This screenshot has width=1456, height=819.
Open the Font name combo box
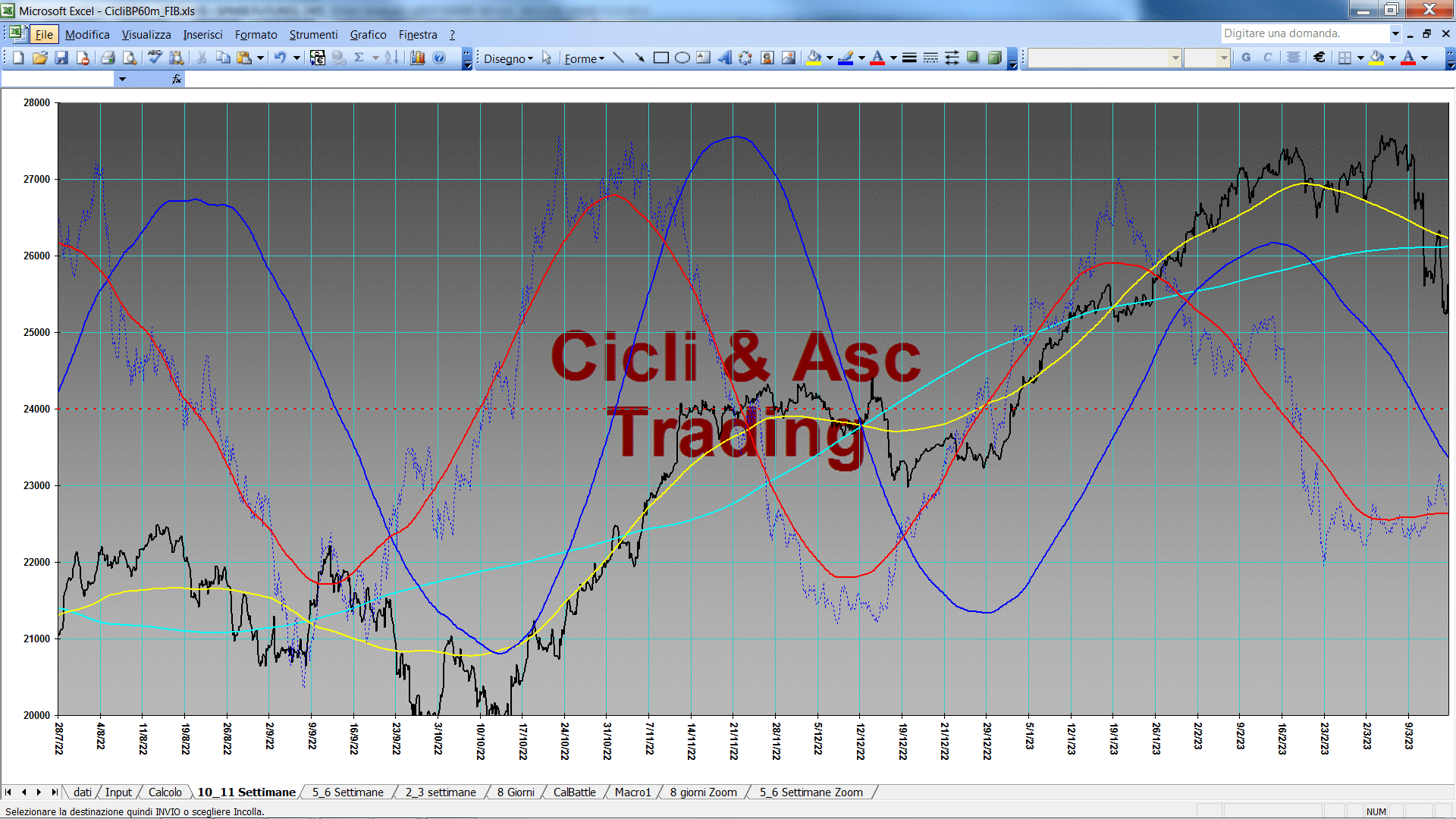pos(1105,58)
